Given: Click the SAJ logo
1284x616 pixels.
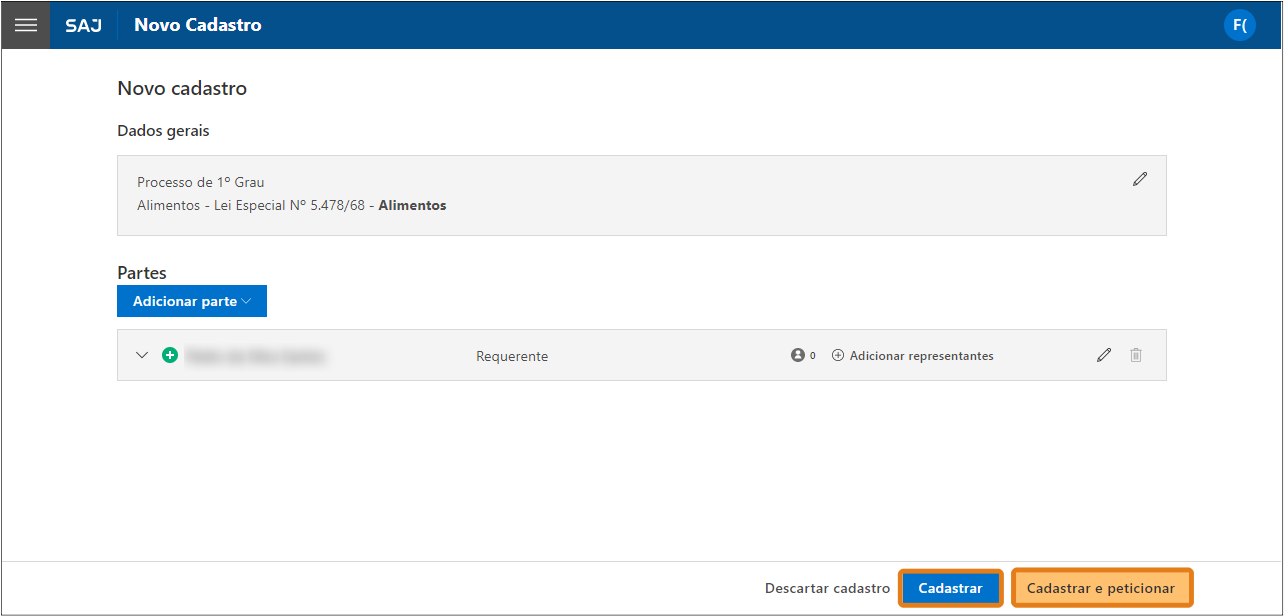Looking at the screenshot, I should click(83, 25).
